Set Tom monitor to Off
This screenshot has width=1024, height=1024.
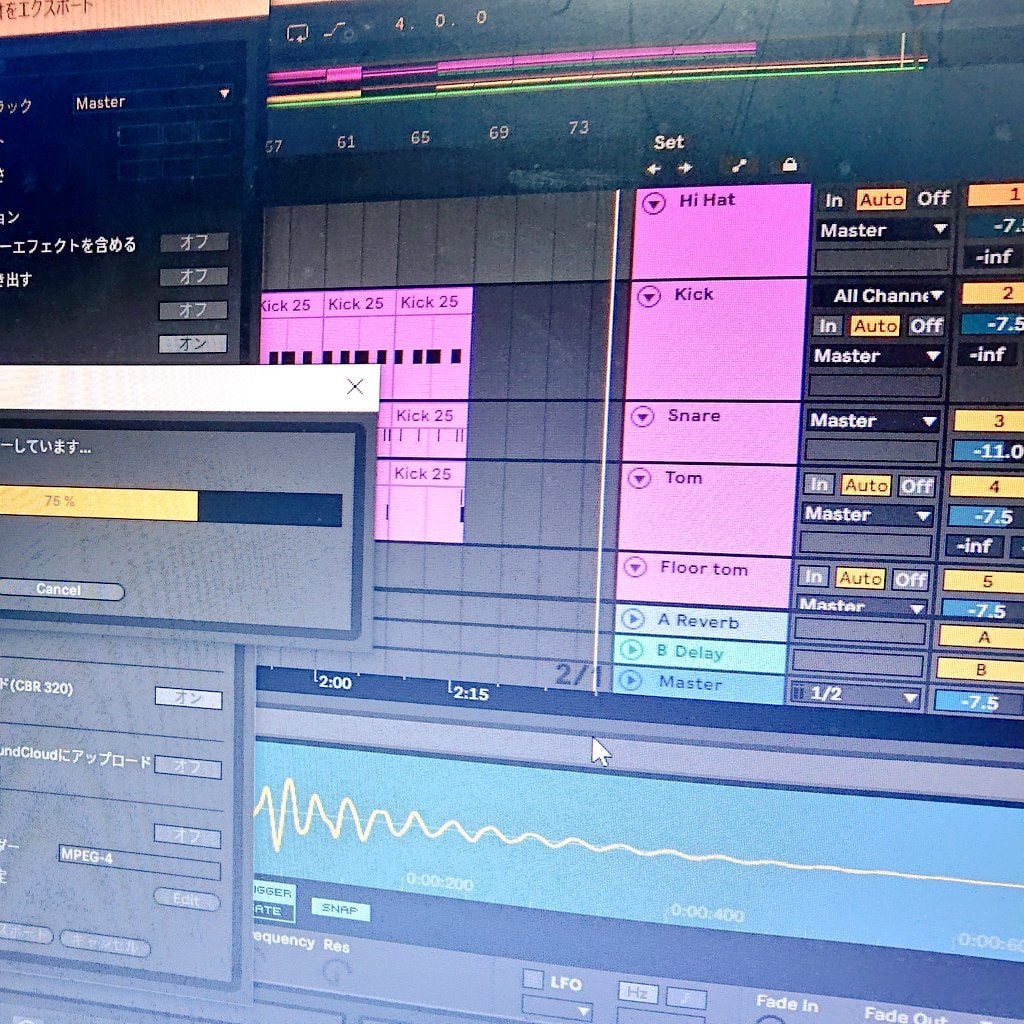(x=917, y=486)
